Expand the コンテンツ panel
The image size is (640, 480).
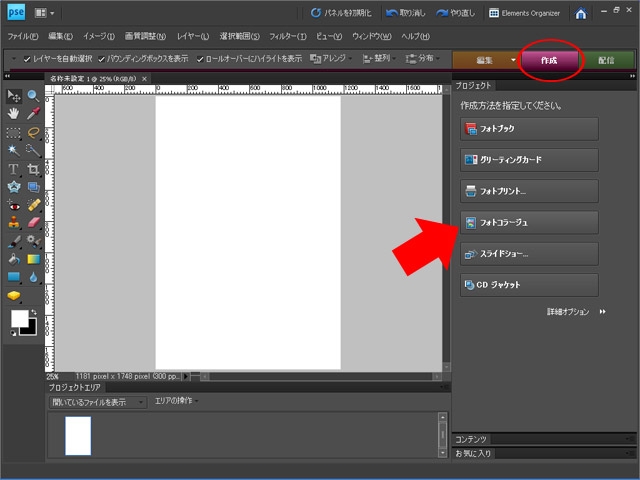[x=471, y=439]
